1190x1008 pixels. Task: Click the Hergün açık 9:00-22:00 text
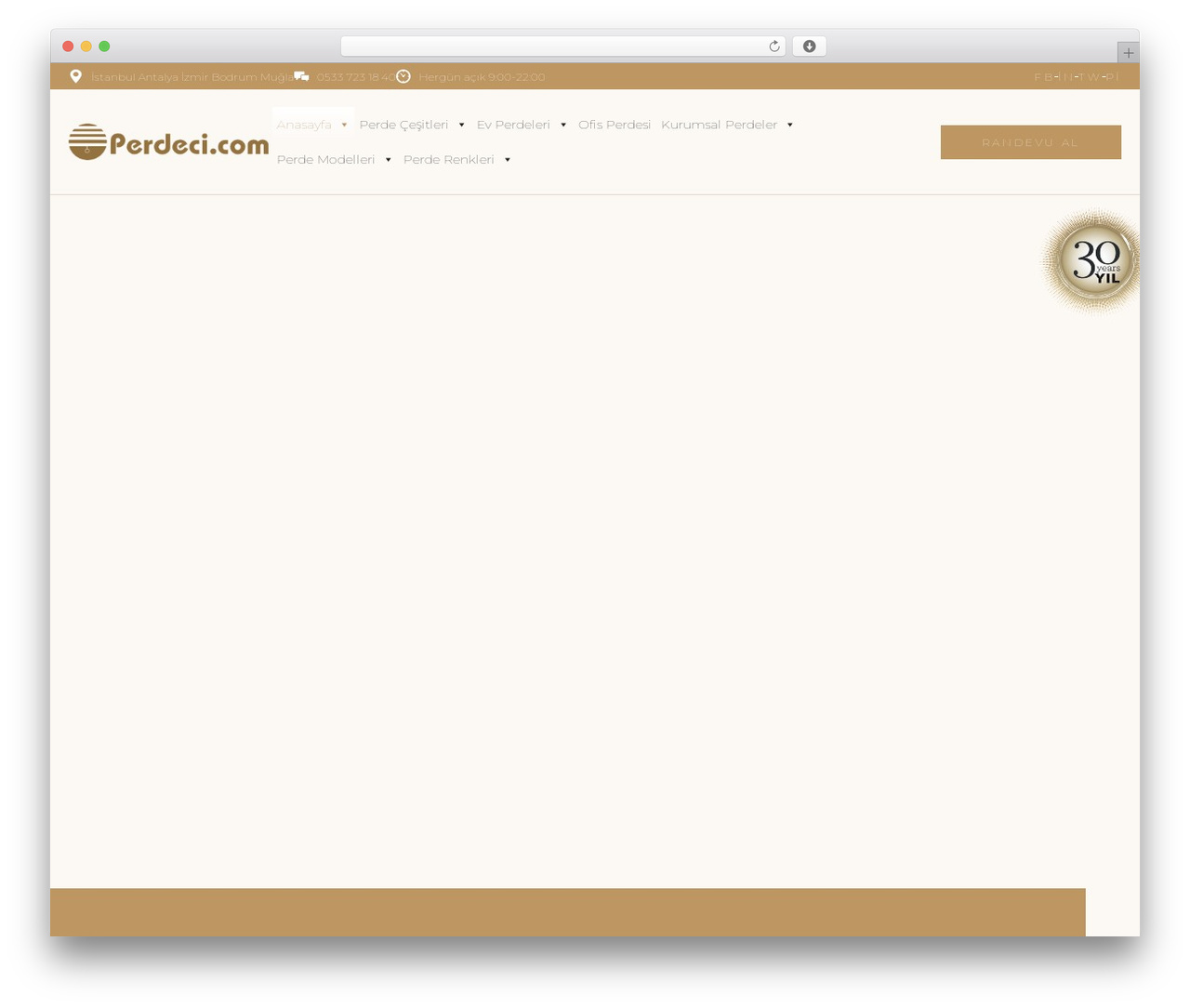[x=482, y=77]
